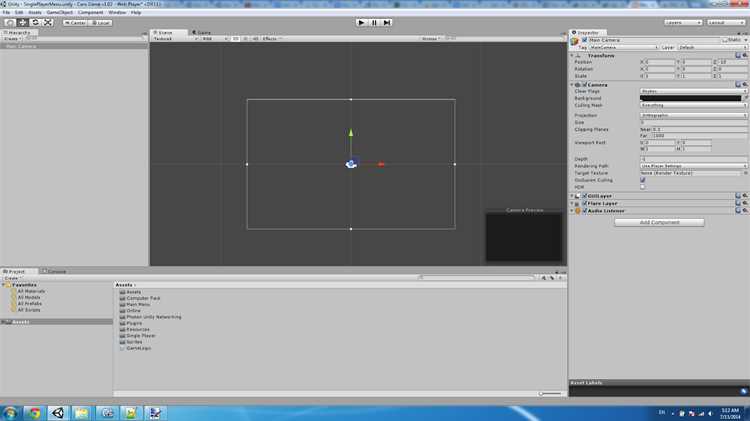
Task: Select the Scale tool in the toolbar
Action: 48,22
